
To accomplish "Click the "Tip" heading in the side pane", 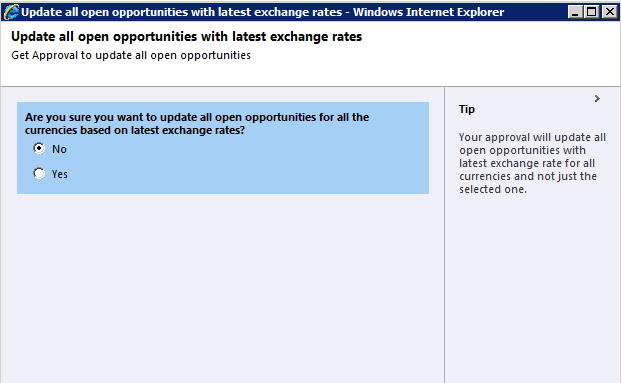I will 467,109.
